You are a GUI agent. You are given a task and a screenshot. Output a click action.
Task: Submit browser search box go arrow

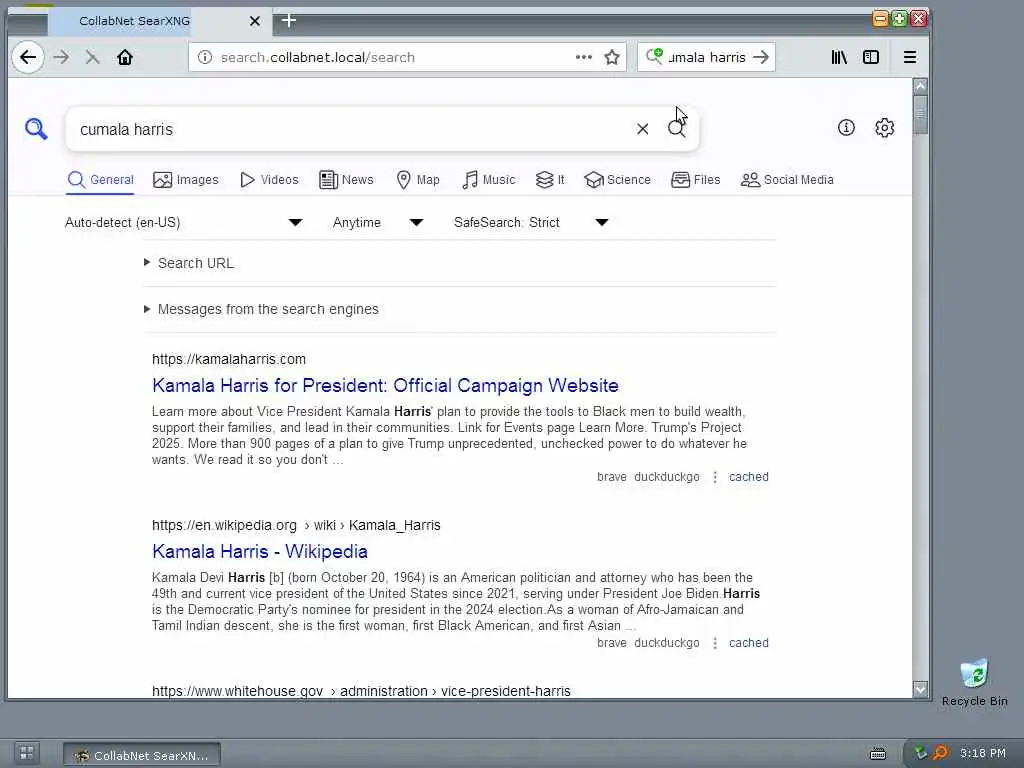coord(761,57)
